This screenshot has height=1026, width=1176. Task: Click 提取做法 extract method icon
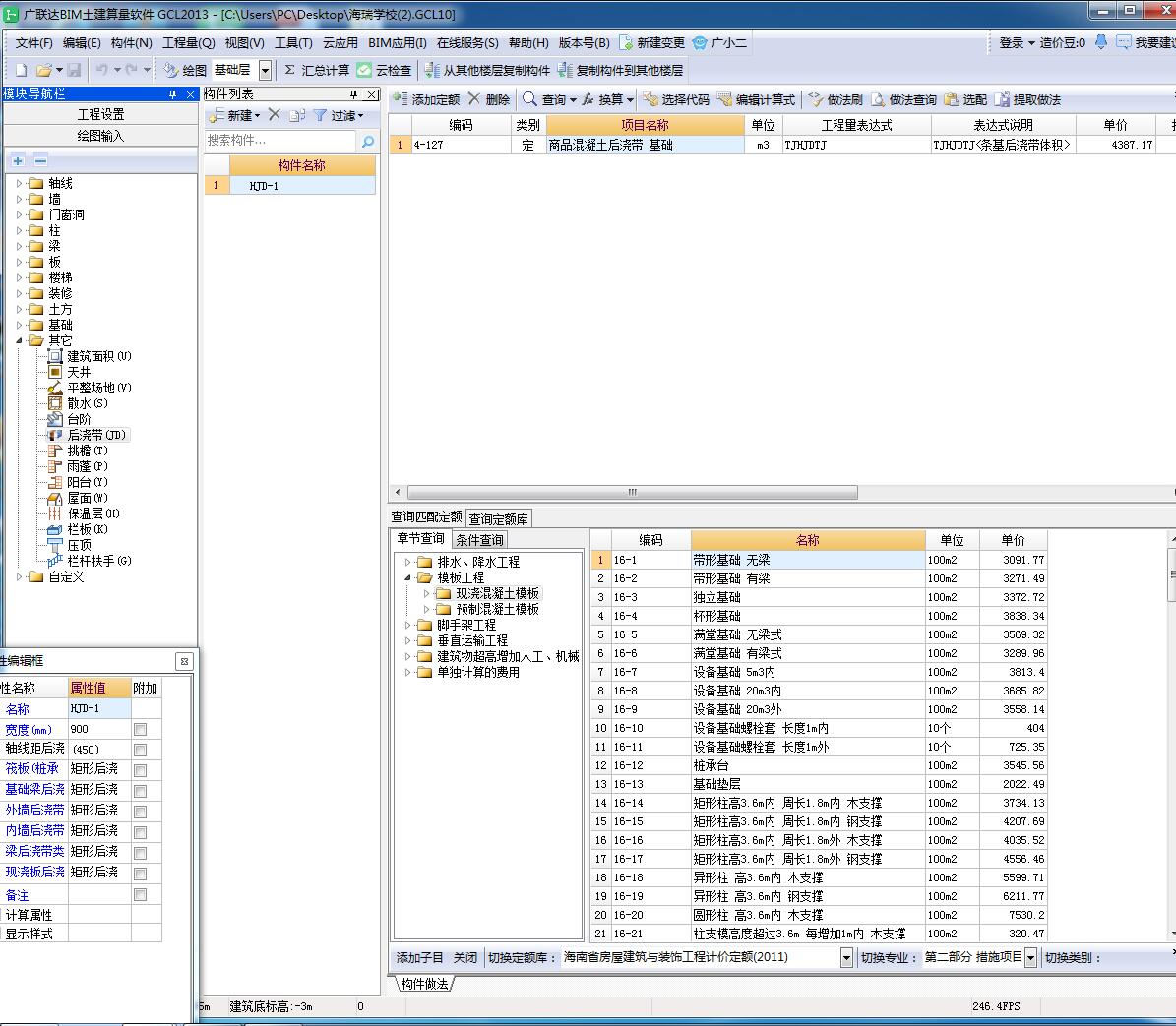(1002, 99)
